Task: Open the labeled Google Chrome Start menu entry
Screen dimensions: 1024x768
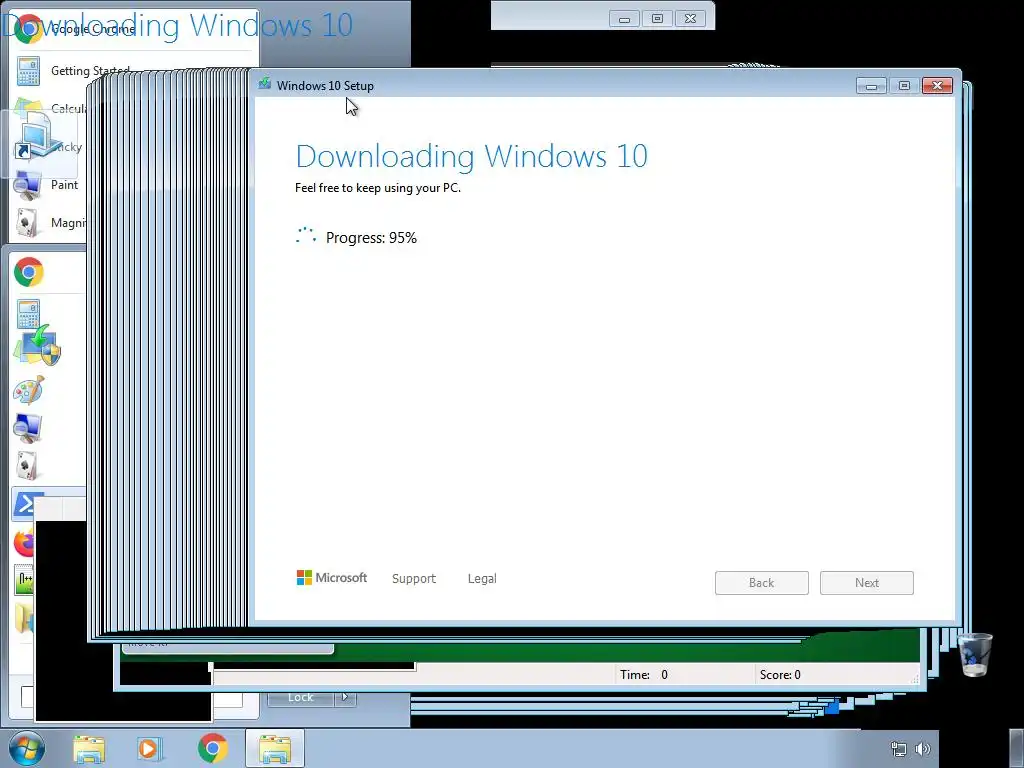Action: click(134, 29)
